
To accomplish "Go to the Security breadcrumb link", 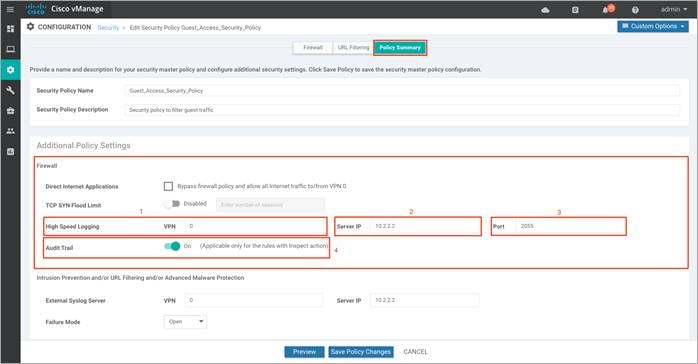I will click(x=108, y=28).
